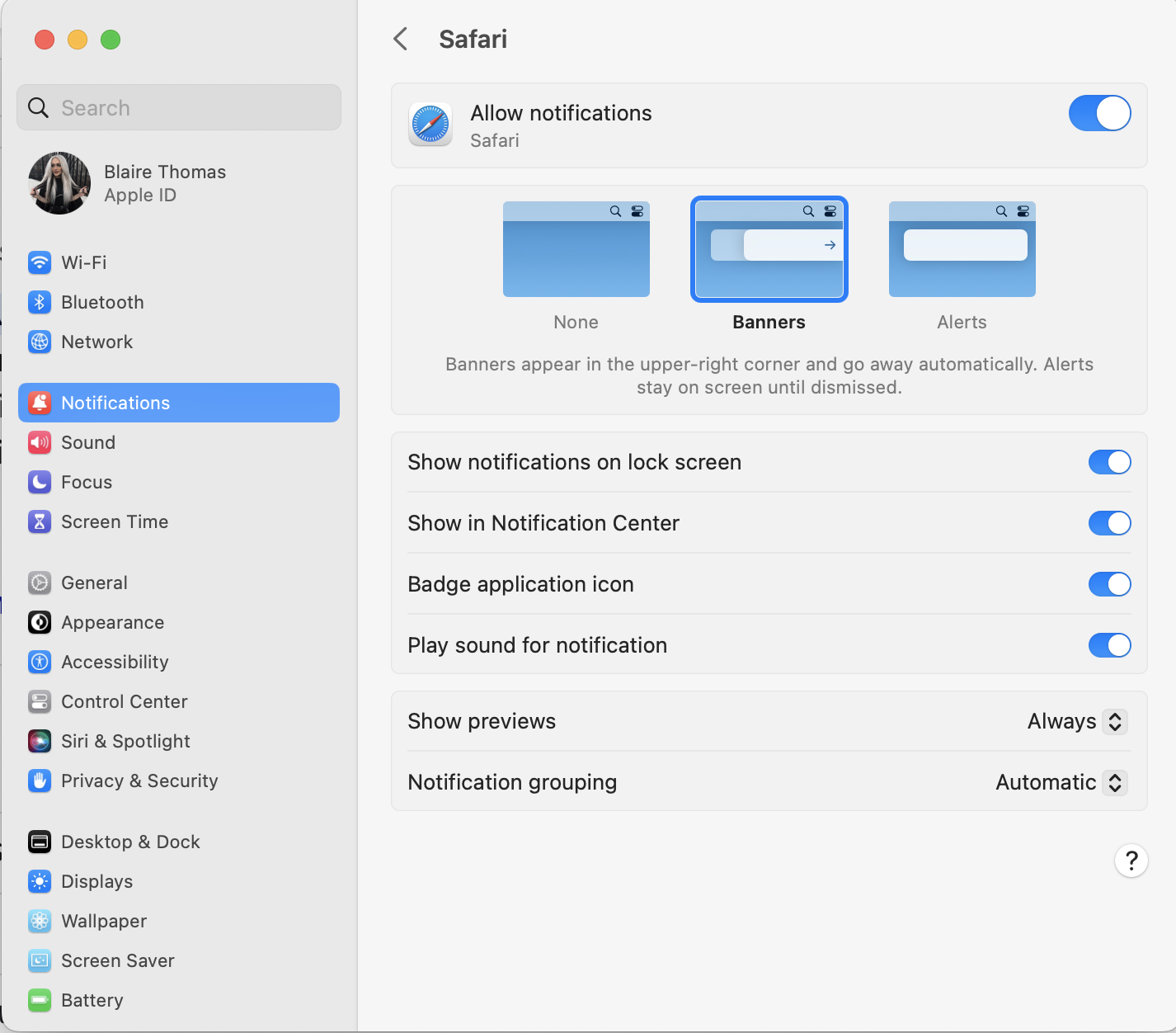Click the Battery sidebar label
The height and width of the screenshot is (1033, 1176).
[x=92, y=1000]
